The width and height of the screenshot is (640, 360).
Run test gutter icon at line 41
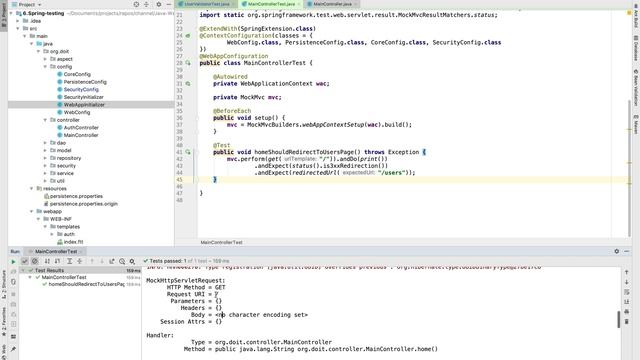[x=188, y=152]
